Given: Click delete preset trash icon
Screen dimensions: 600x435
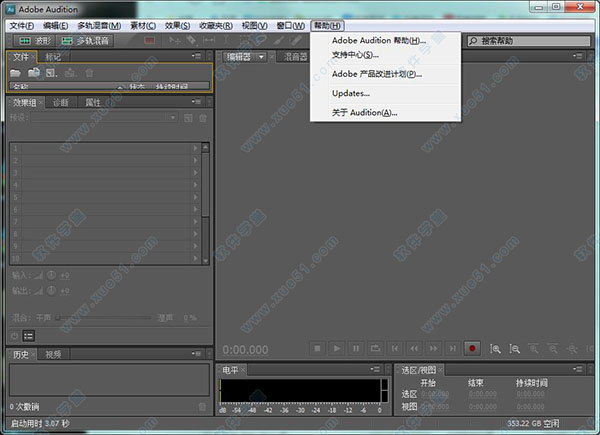Looking at the screenshot, I should [x=203, y=118].
